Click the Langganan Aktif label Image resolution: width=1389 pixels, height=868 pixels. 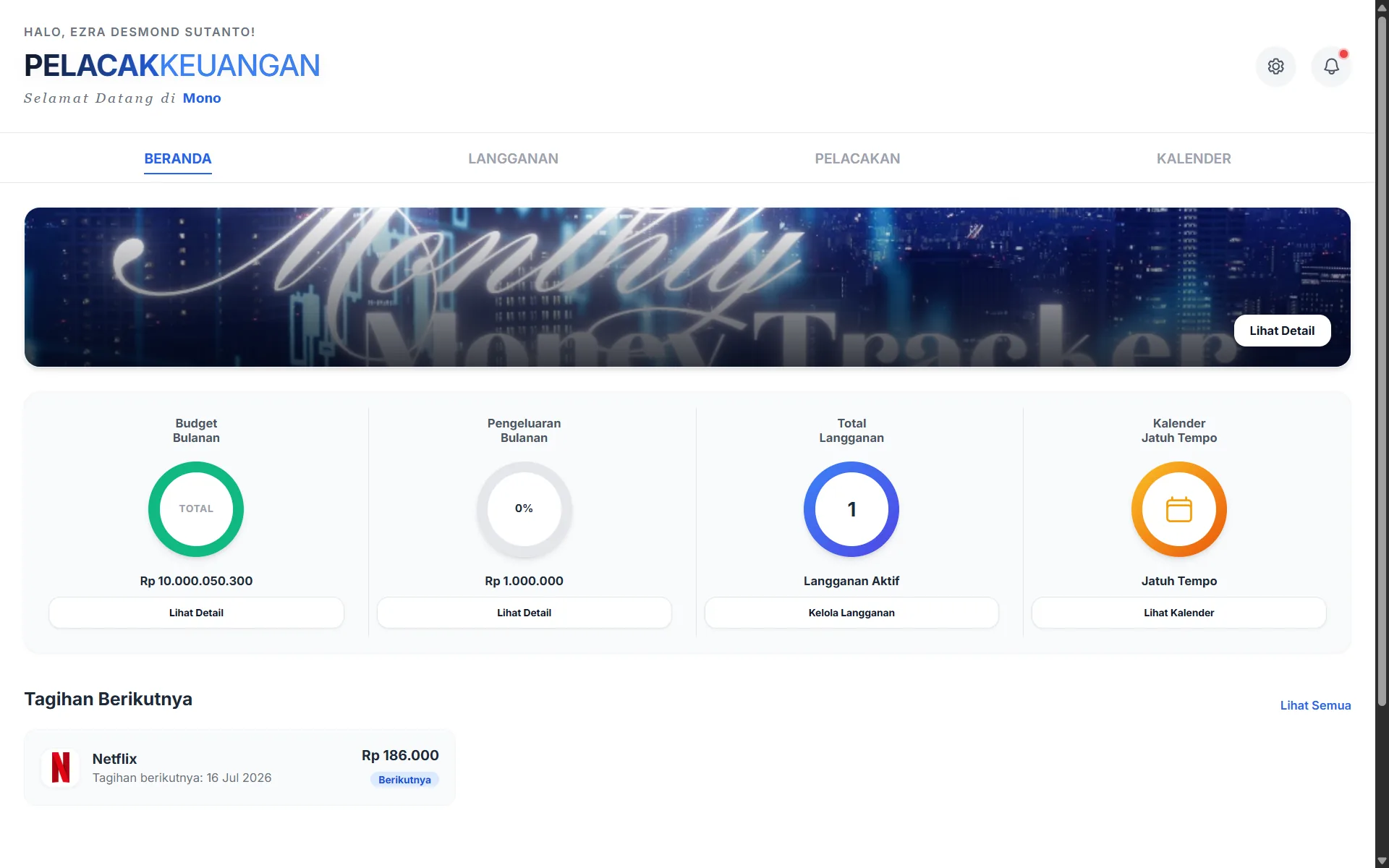(x=851, y=581)
